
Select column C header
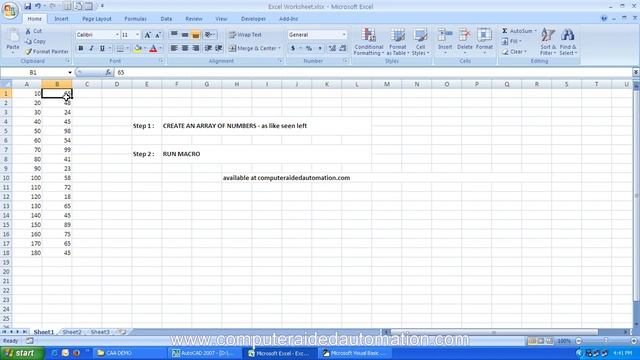tap(87, 84)
